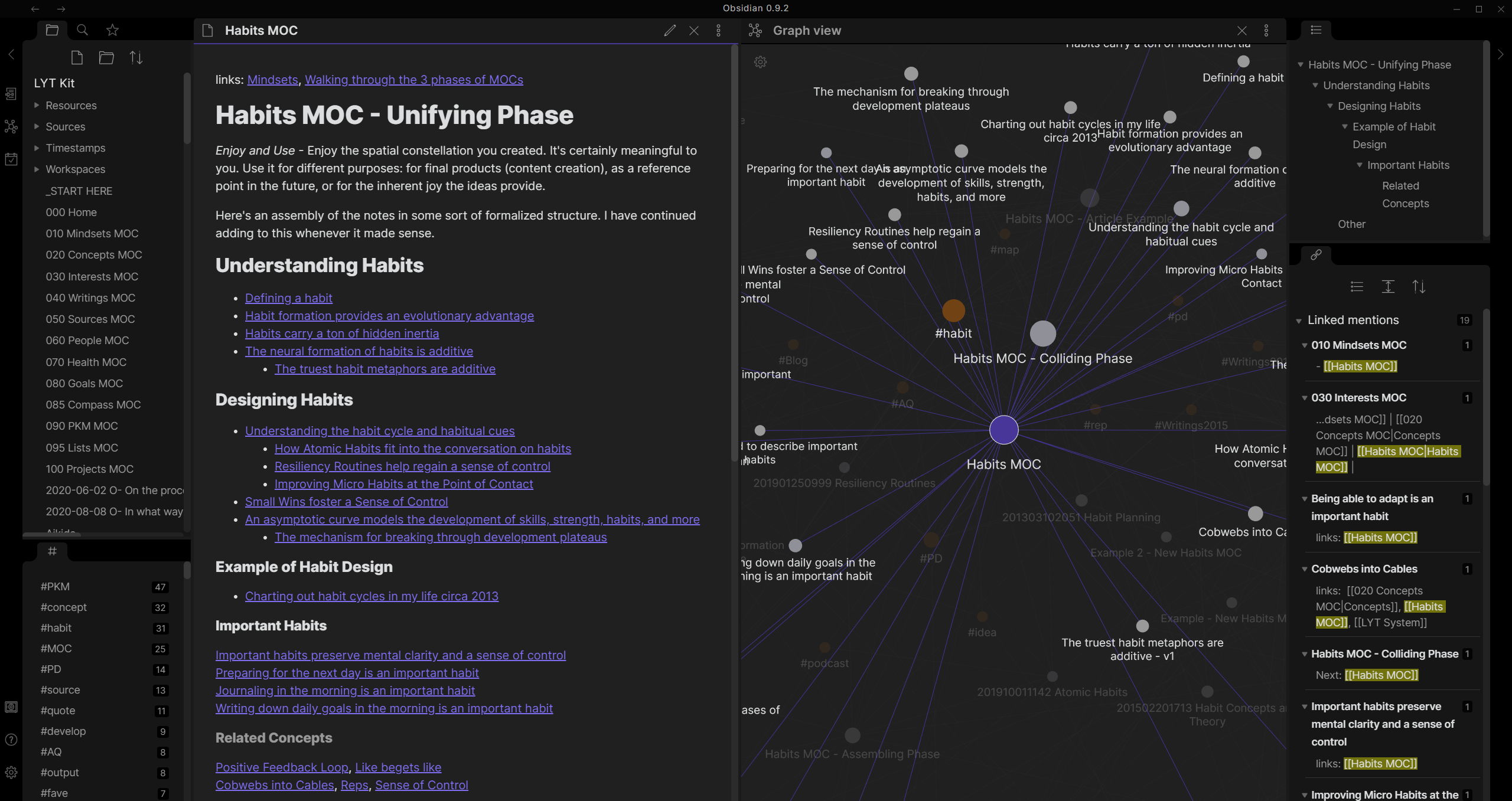Click the more options icon in graph view
Viewport: 1512px width, 801px height.
(1266, 30)
